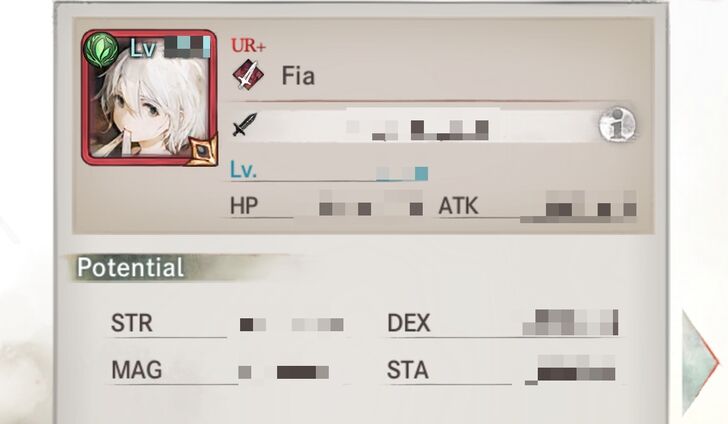Select the Potential section header

(x=130, y=267)
